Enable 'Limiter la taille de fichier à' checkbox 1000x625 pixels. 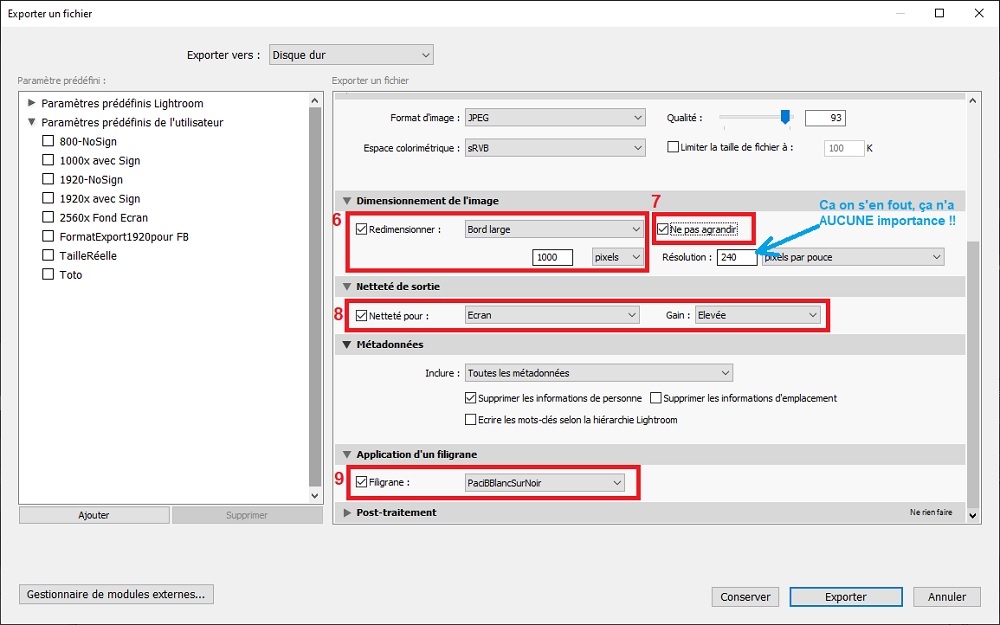point(673,147)
